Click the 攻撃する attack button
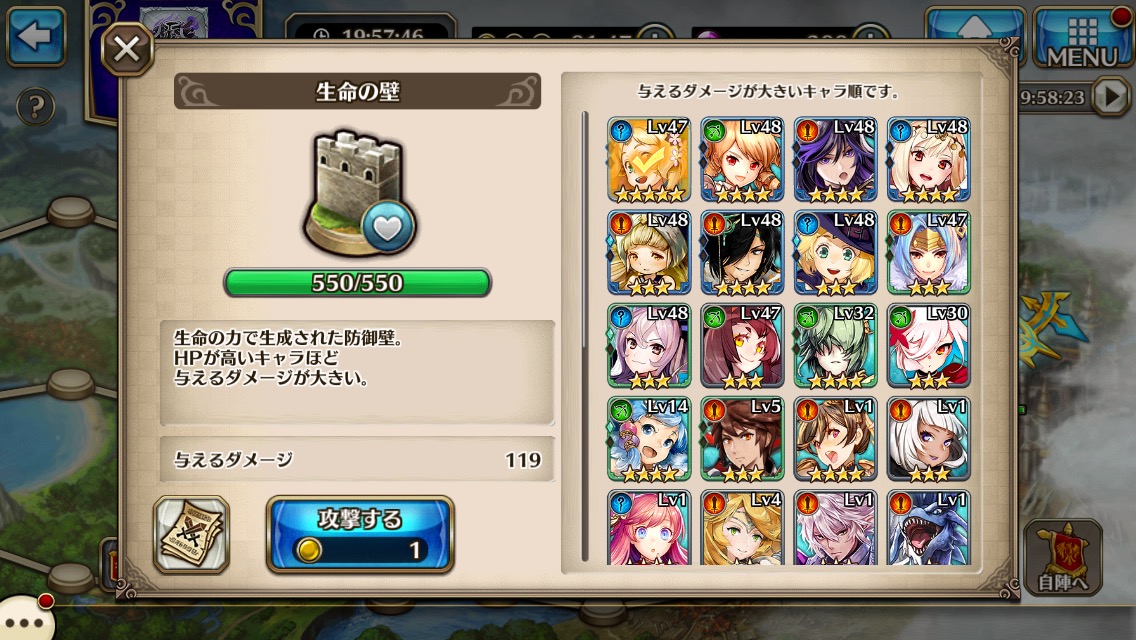This screenshot has height=640, width=1136. [360, 534]
